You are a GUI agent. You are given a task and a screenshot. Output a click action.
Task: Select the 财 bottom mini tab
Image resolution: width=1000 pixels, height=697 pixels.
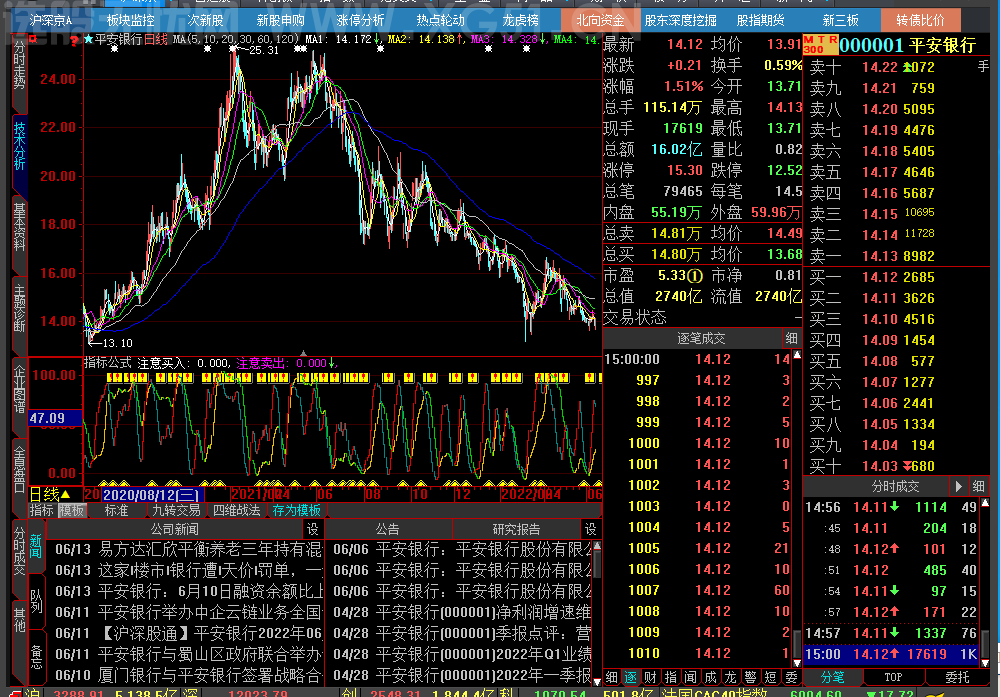pyautogui.click(x=651, y=677)
